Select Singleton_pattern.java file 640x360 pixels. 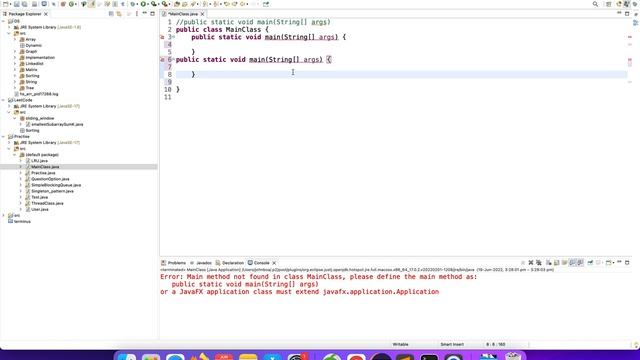tap(52, 191)
